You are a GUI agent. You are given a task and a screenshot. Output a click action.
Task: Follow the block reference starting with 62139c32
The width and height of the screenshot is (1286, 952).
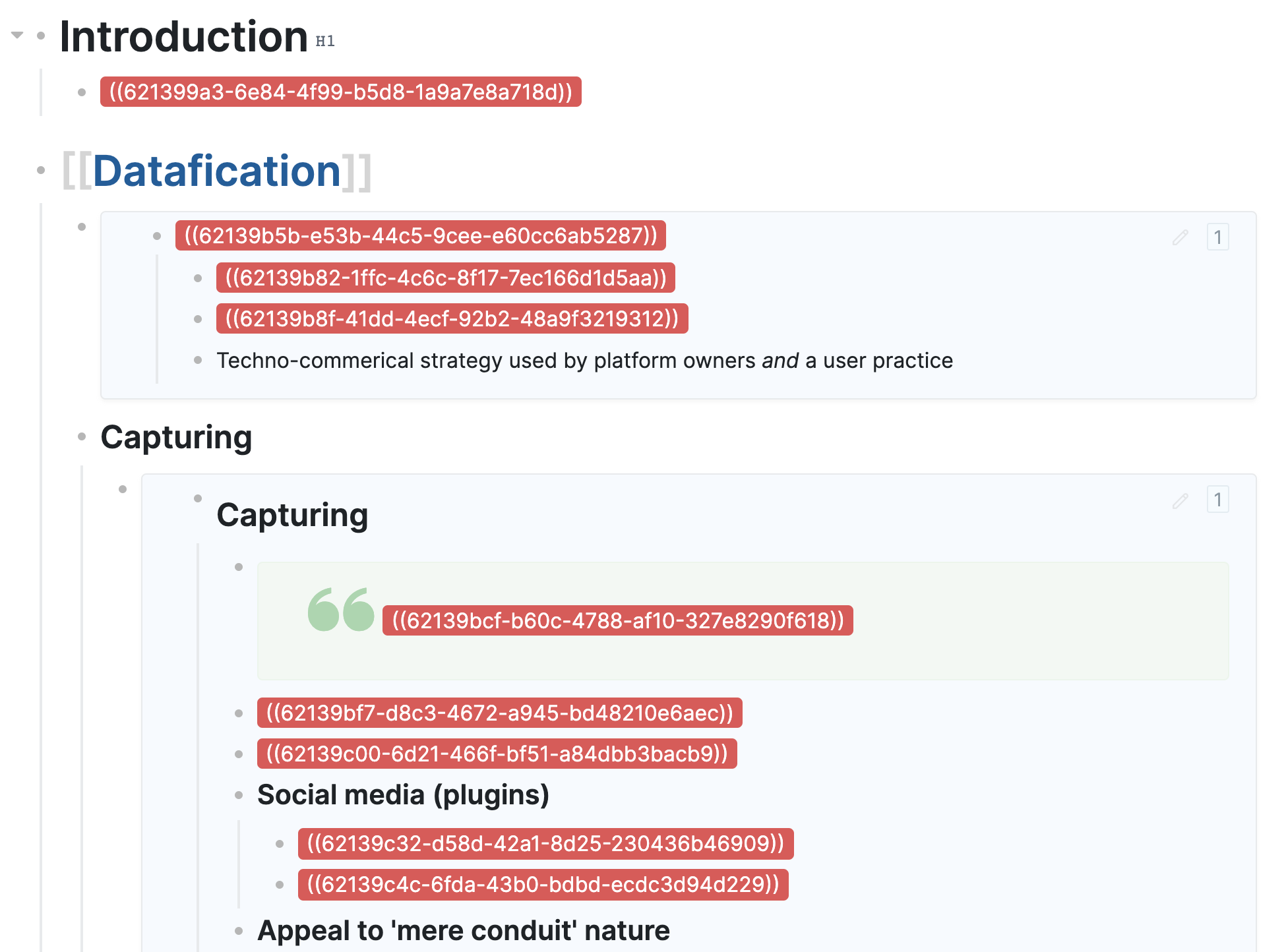pos(545,844)
